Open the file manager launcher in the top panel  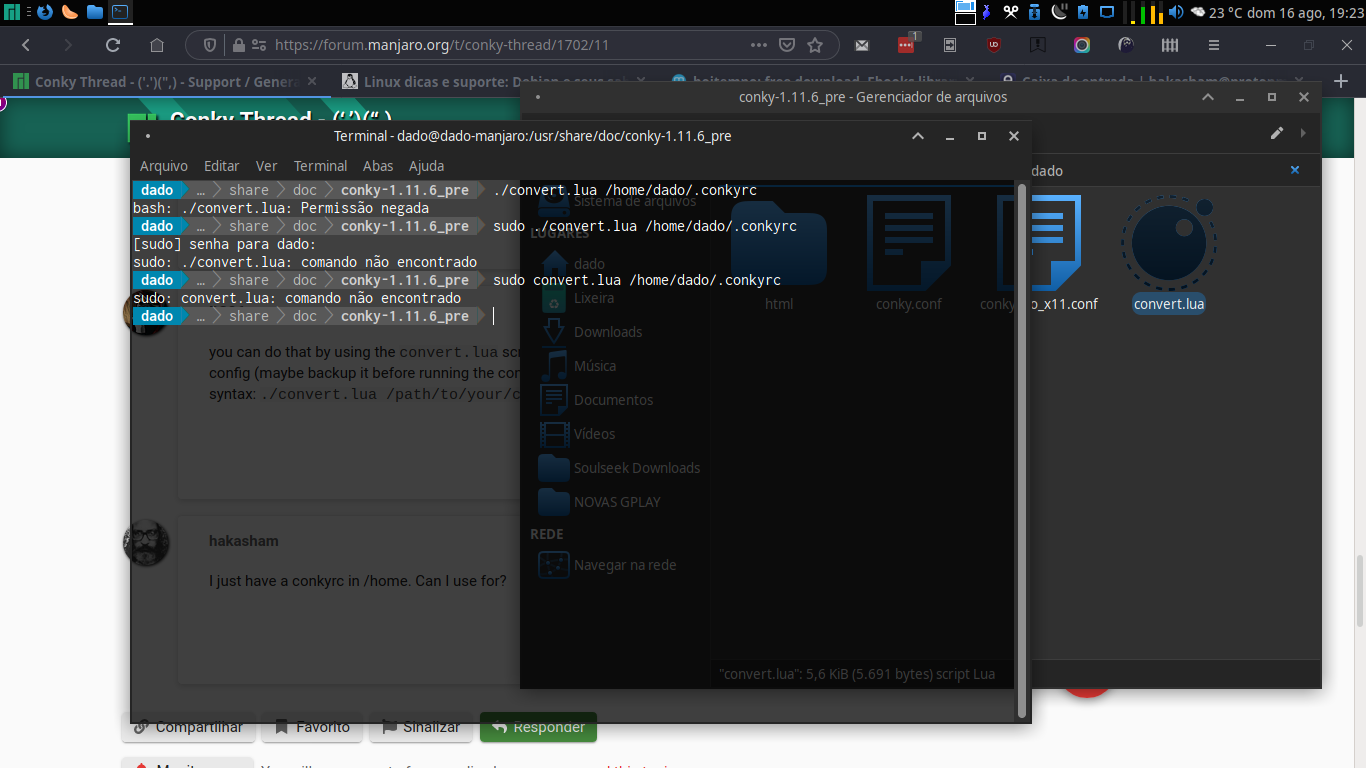[95, 12]
